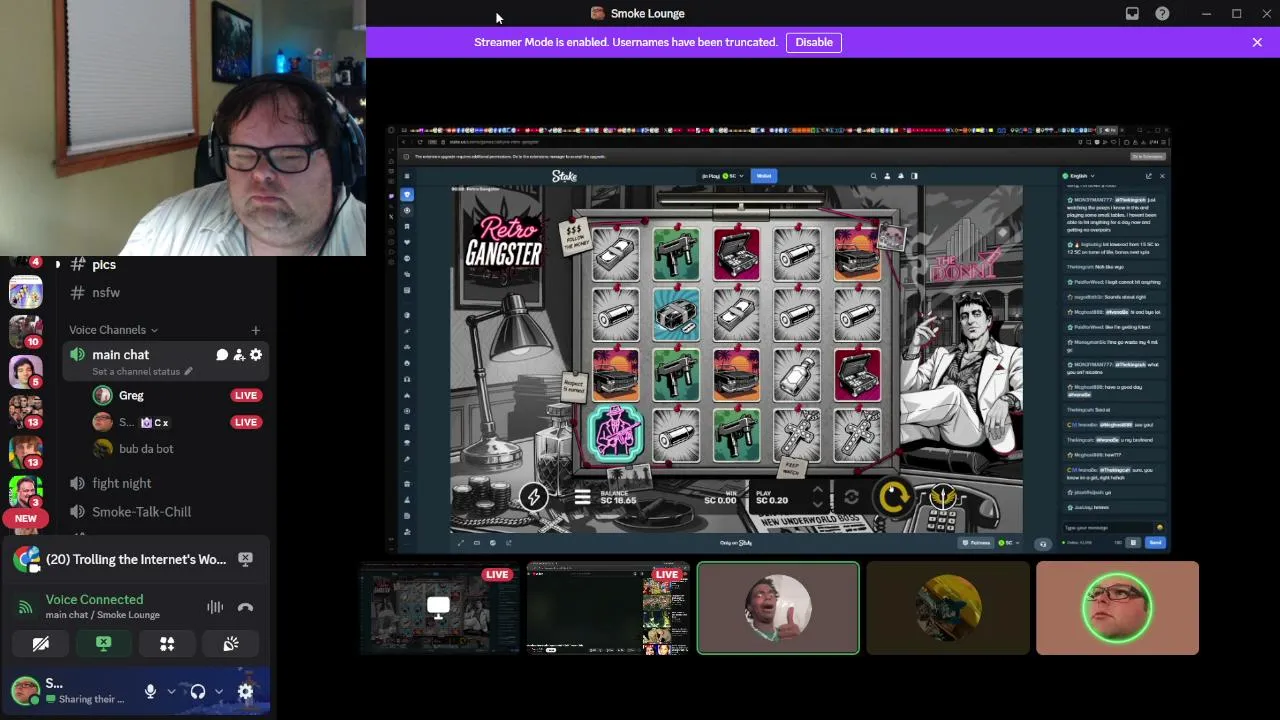
Task: Open headphone output options arrow
Action: tap(219, 691)
